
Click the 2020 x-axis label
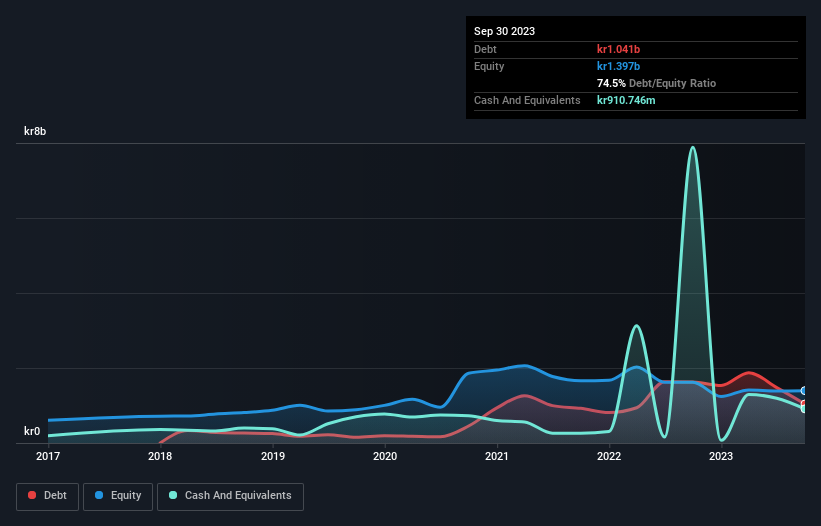(385, 456)
